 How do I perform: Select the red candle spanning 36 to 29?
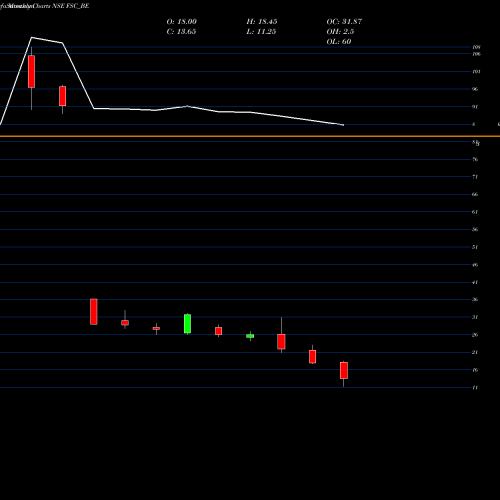pyautogui.click(x=94, y=312)
